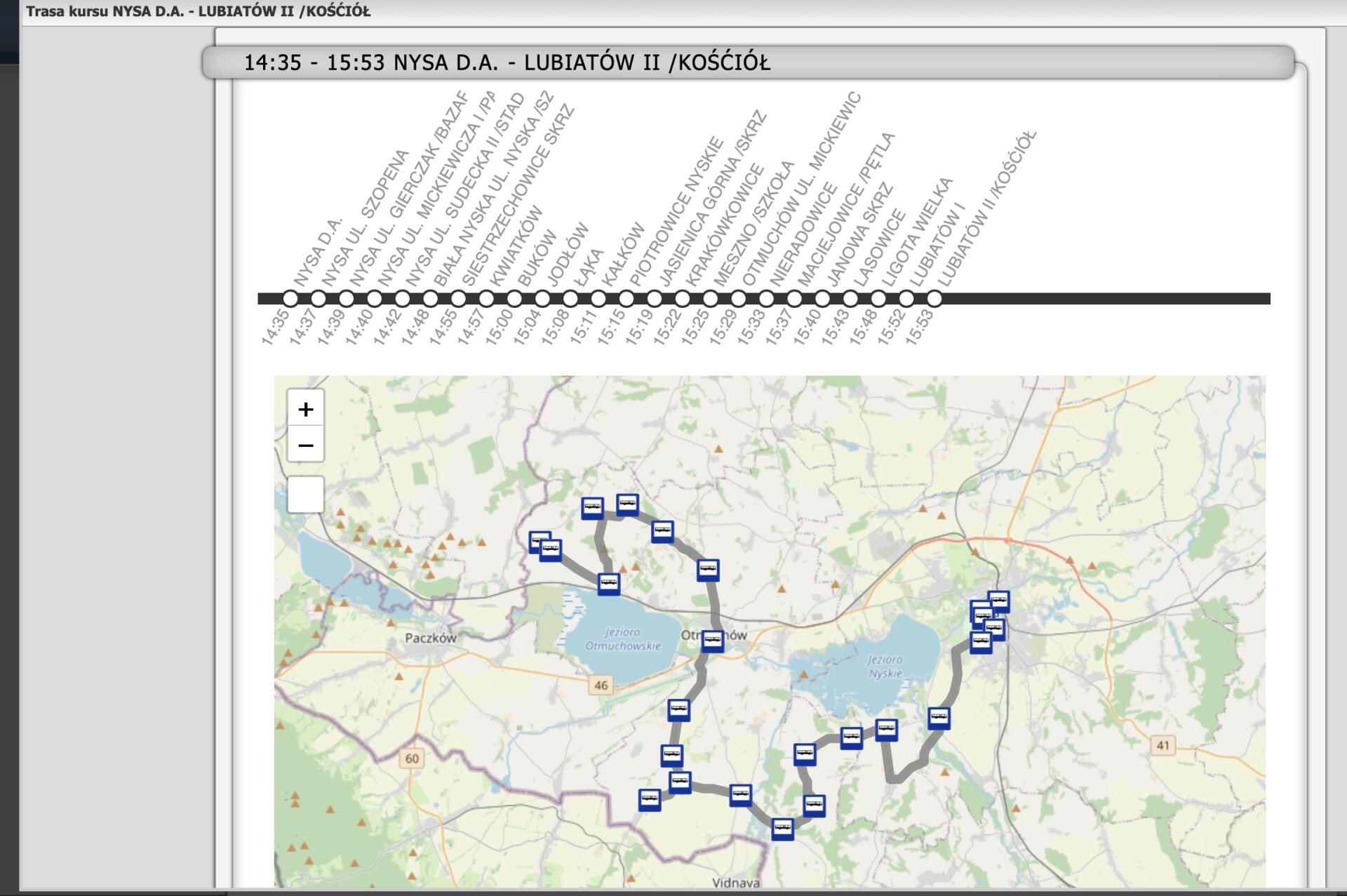The height and width of the screenshot is (896, 1347).
Task: Click the KRAKÓWKOWICE stop circle at 15:22
Action: 682,299
